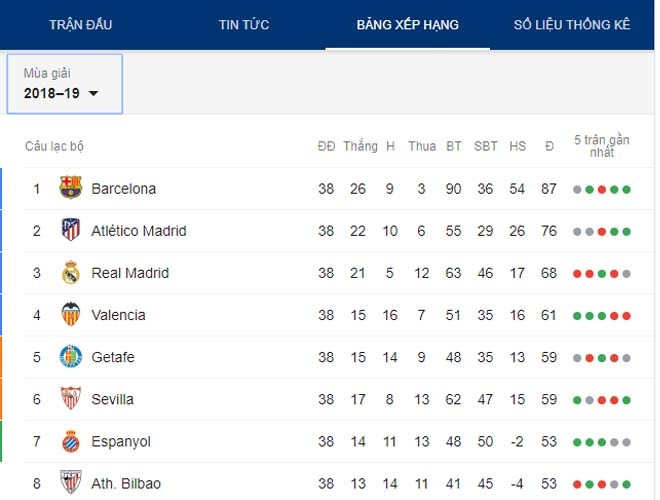Click the Sevilla club crest icon

[70, 399]
